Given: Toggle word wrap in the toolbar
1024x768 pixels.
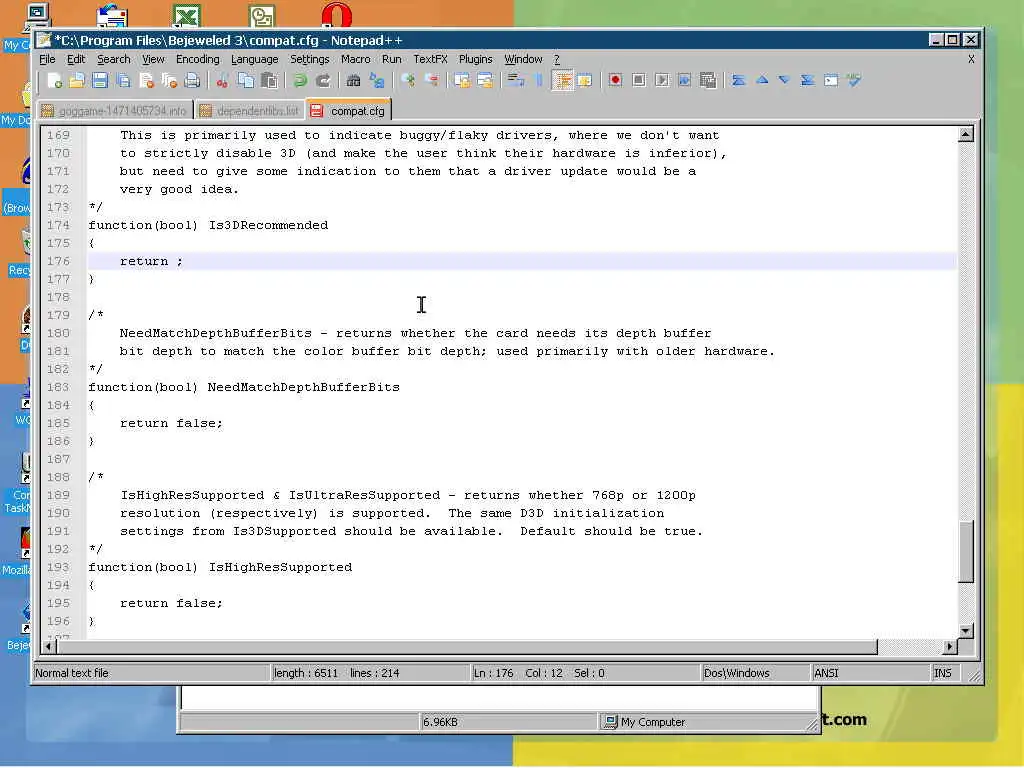Looking at the screenshot, I should point(516,80).
